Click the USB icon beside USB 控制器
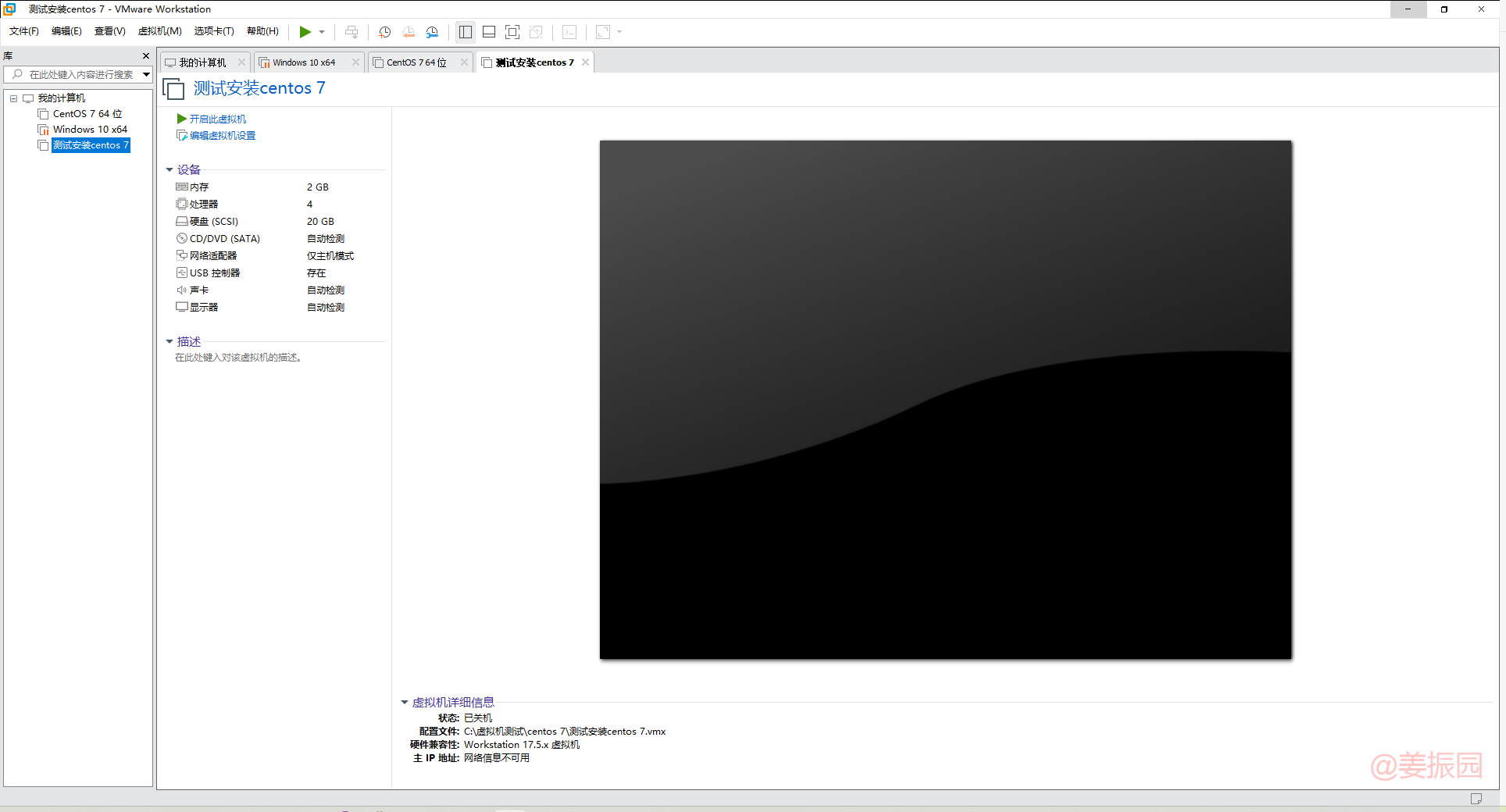1506x812 pixels. tap(182, 272)
